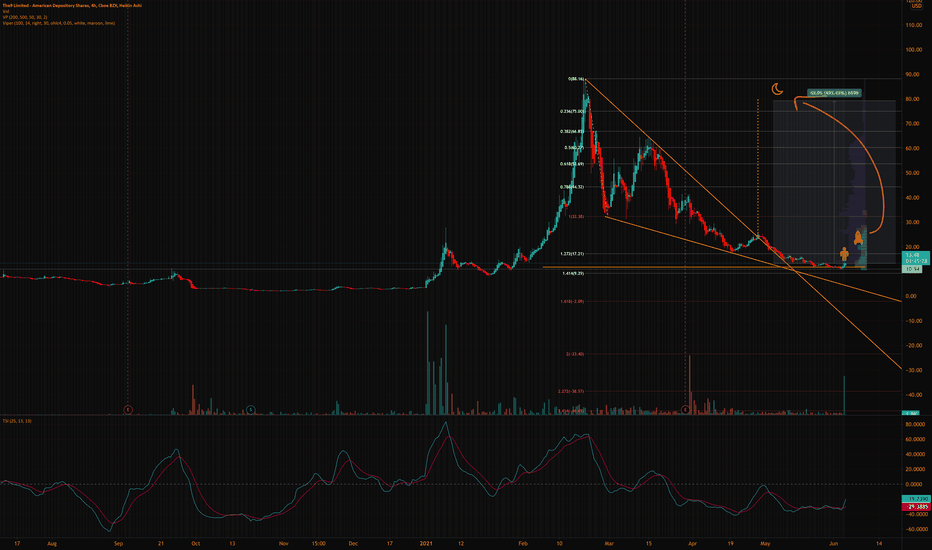Select the Vol indicator legend

pyautogui.click(x=5, y=11)
